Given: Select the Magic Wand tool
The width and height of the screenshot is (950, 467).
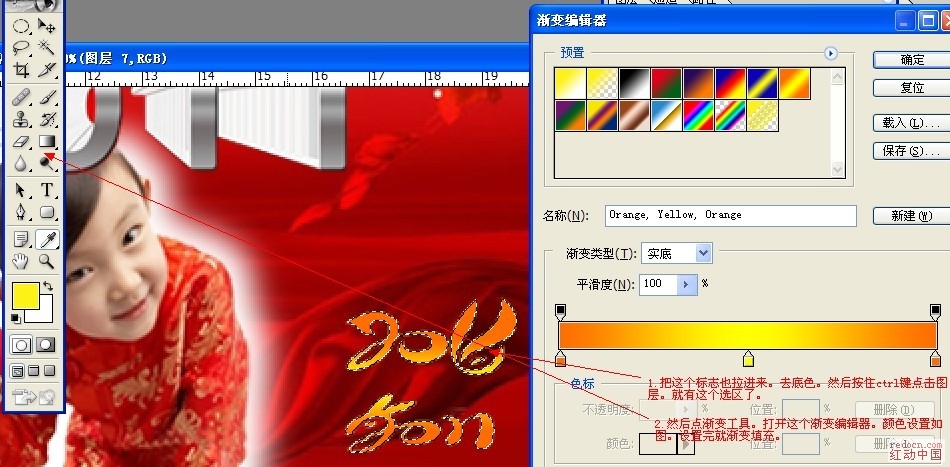Looking at the screenshot, I should (x=46, y=48).
